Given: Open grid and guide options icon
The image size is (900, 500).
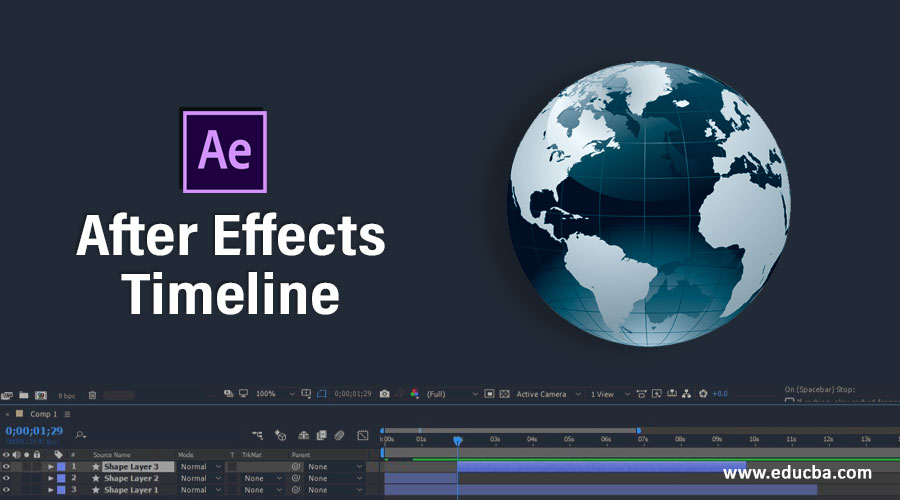Looking at the screenshot, I should (x=307, y=394).
